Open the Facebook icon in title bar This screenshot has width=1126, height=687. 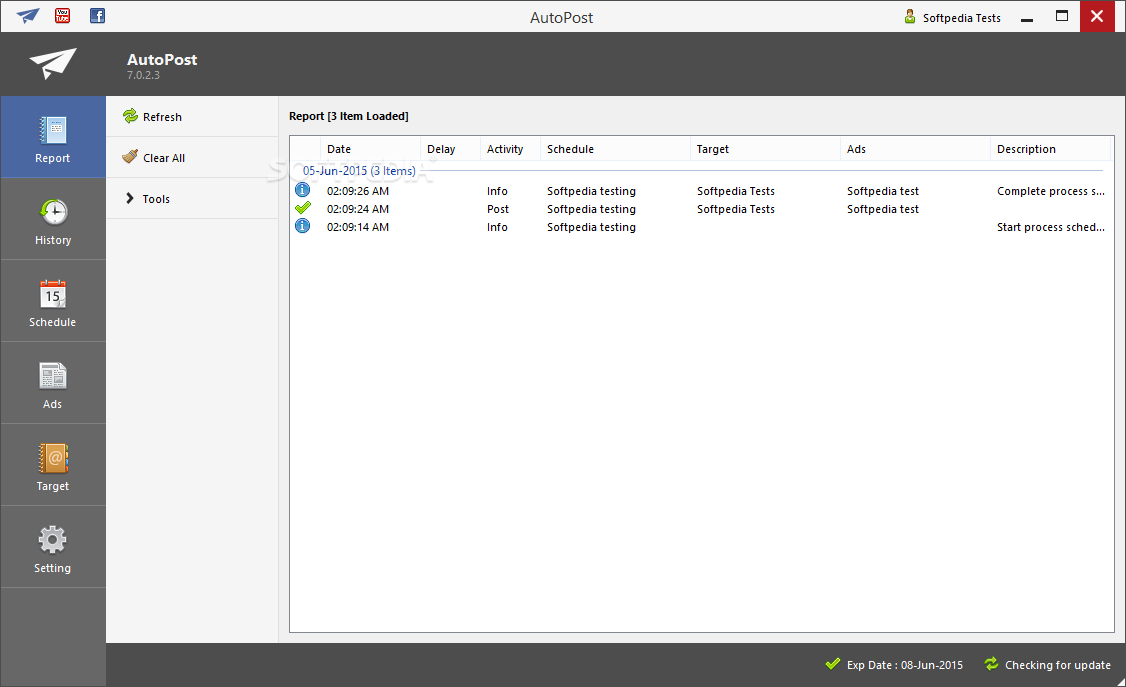97,15
